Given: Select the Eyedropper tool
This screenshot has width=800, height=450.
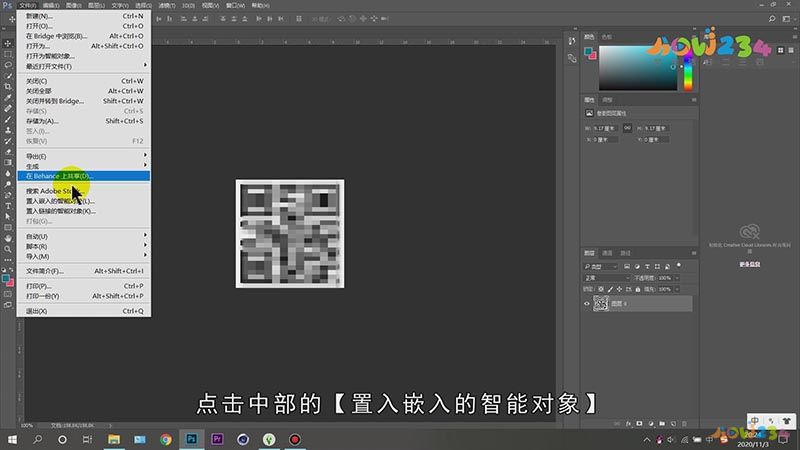Looking at the screenshot, I should coord(8,97).
